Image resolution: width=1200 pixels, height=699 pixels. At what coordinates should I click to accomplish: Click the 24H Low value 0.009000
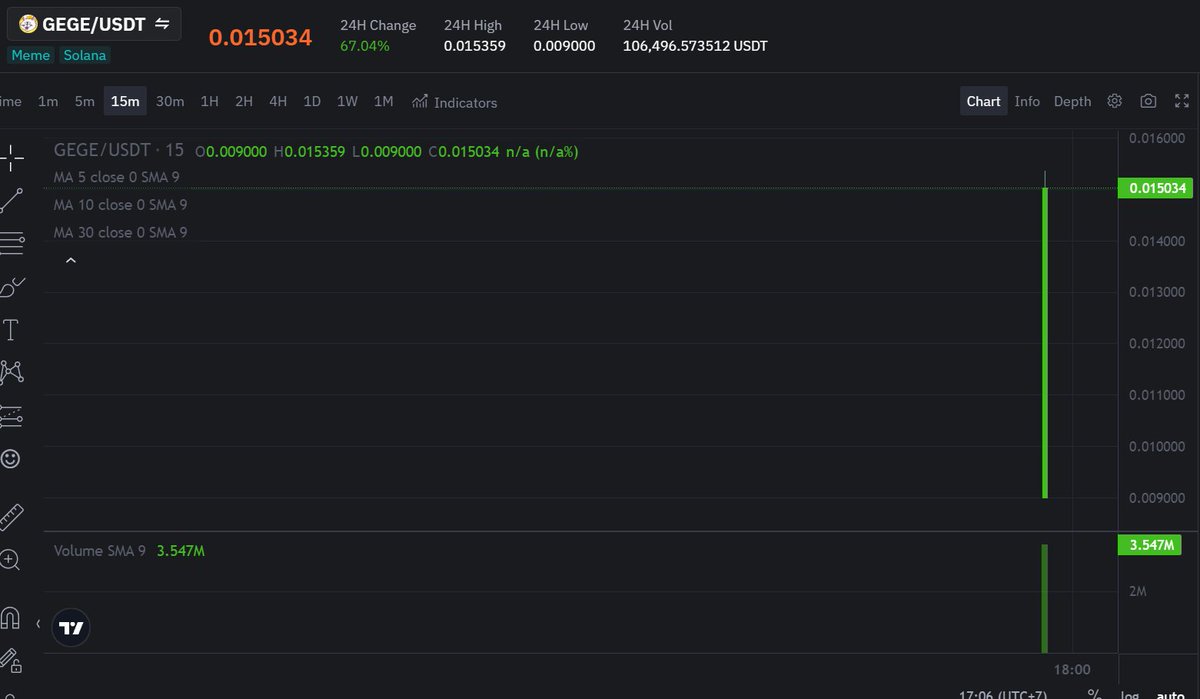tap(564, 46)
